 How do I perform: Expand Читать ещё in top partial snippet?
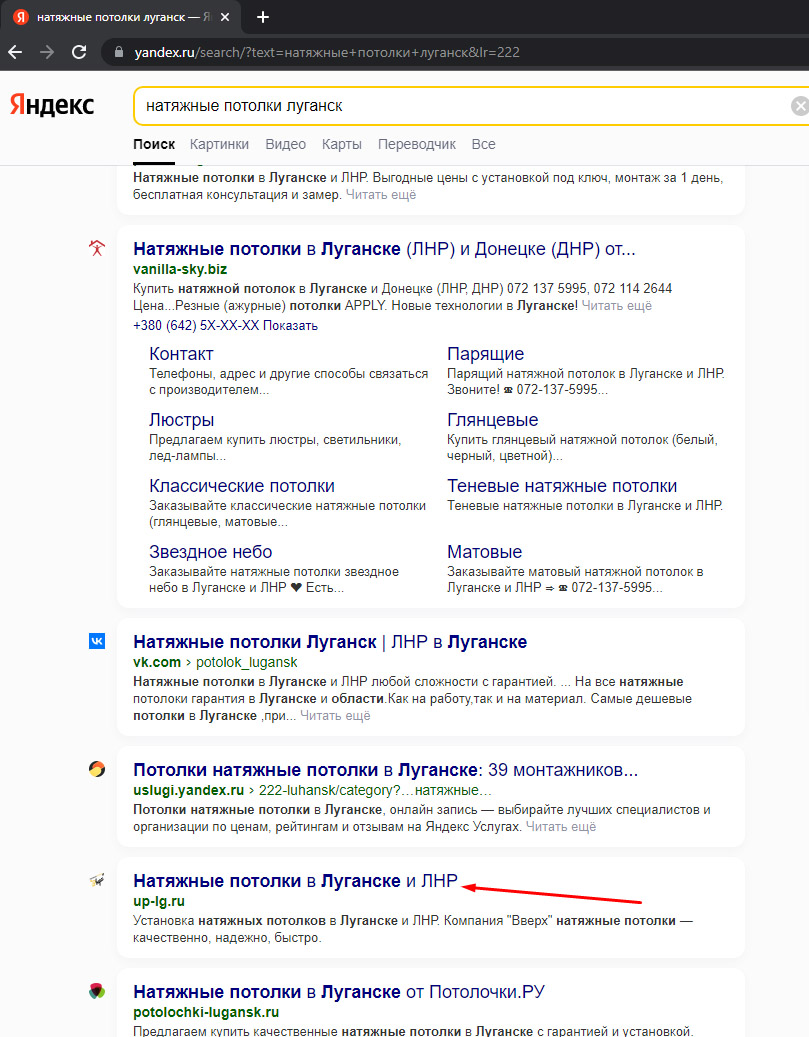[x=381, y=194]
